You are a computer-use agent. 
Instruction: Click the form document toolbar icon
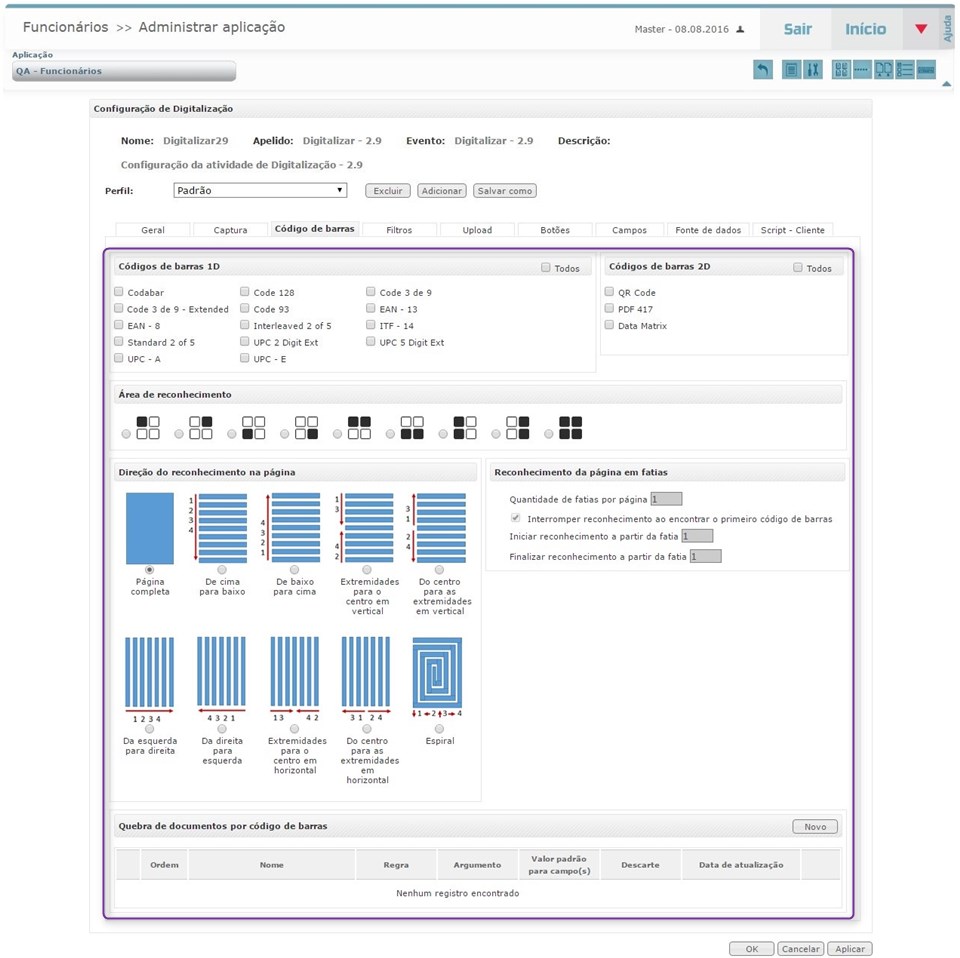click(790, 69)
